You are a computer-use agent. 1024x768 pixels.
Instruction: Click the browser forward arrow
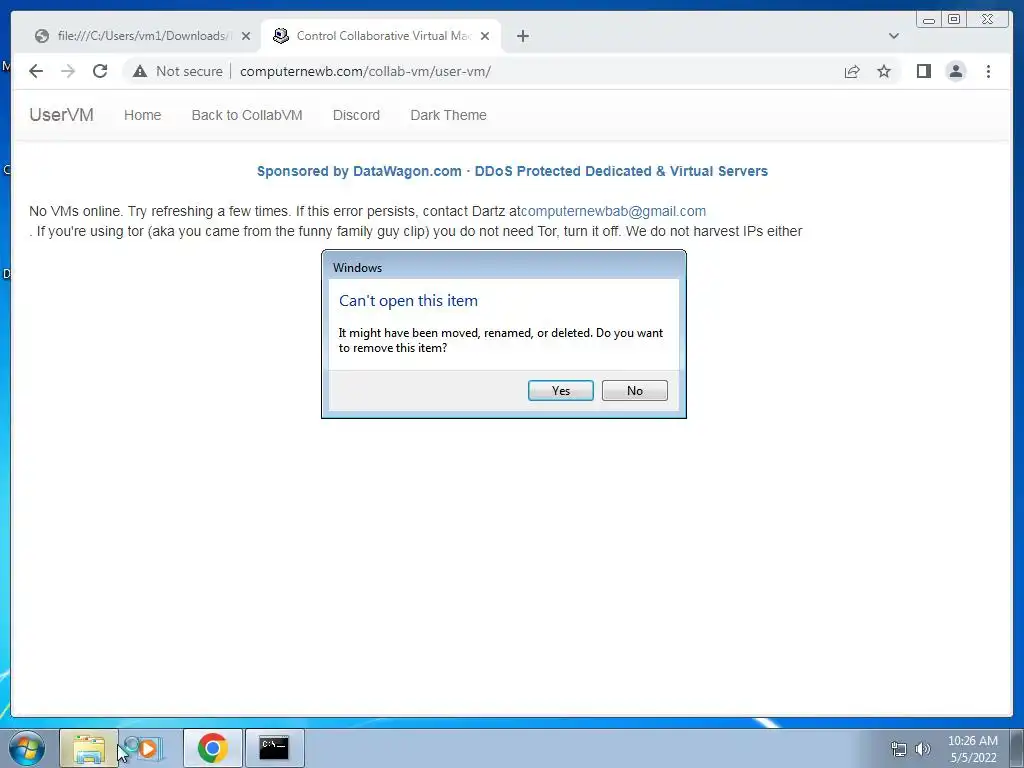coord(68,71)
